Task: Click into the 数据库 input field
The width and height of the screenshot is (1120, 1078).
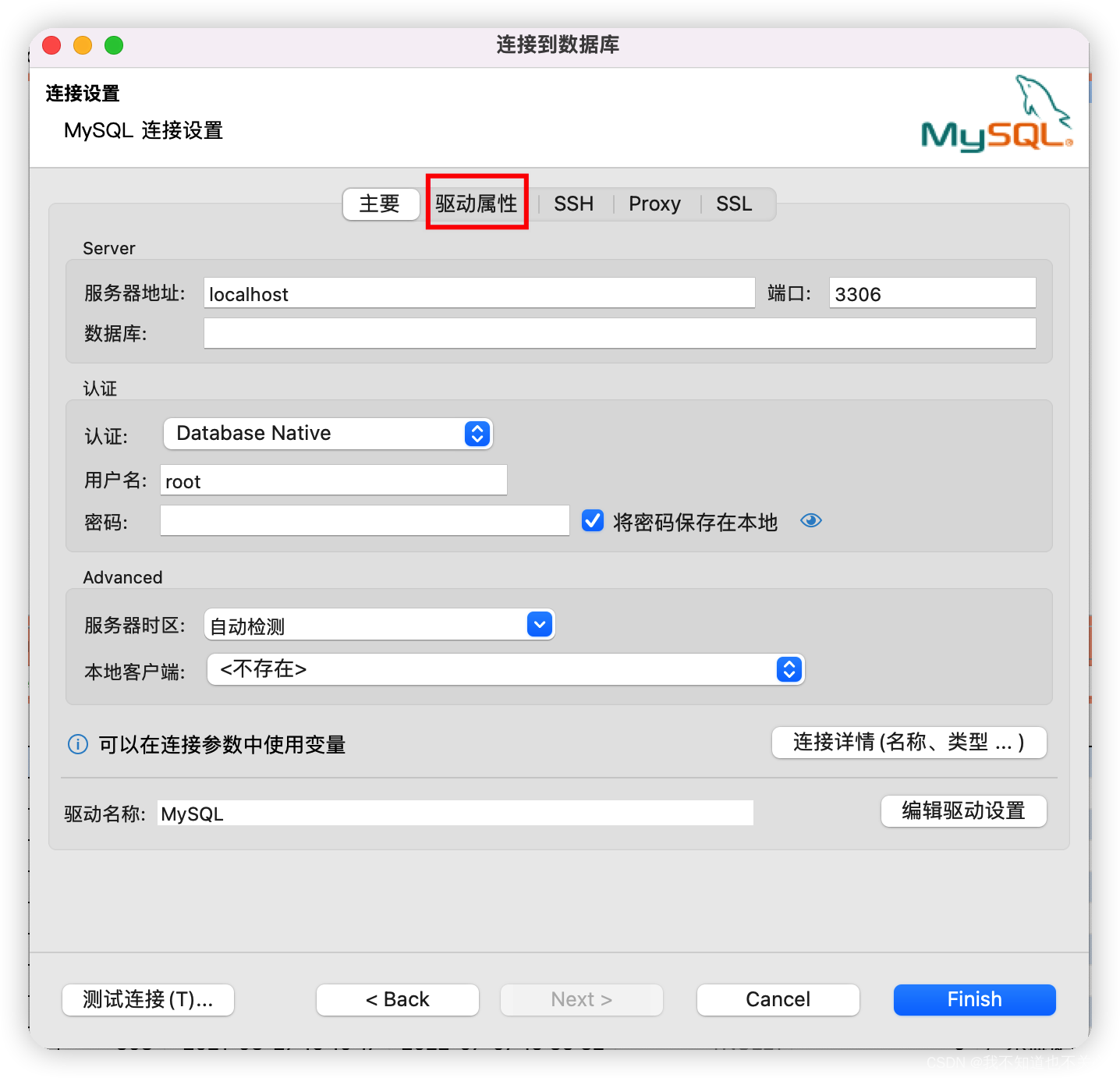Action: (619, 333)
